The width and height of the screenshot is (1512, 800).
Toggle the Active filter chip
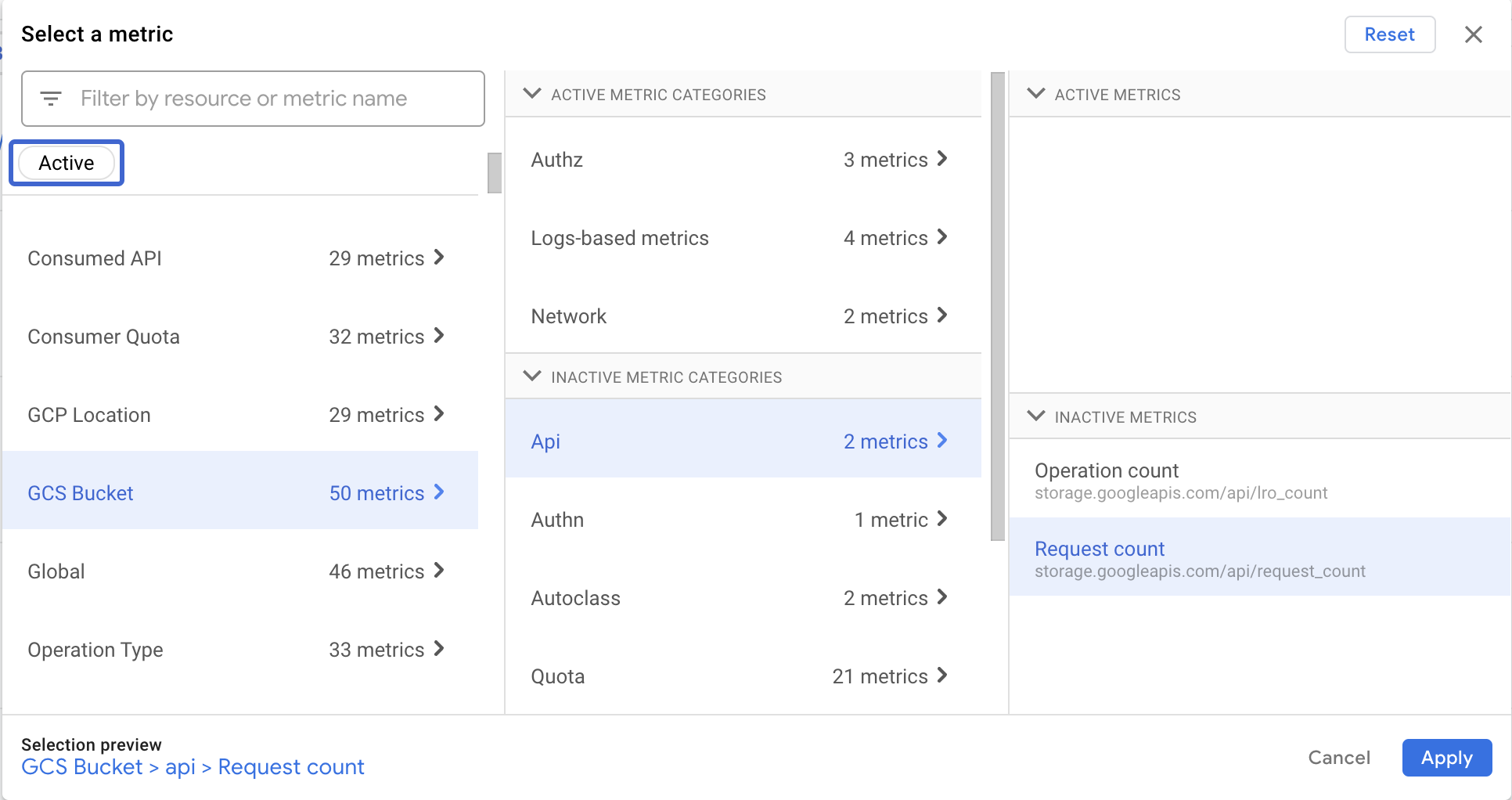coord(67,163)
